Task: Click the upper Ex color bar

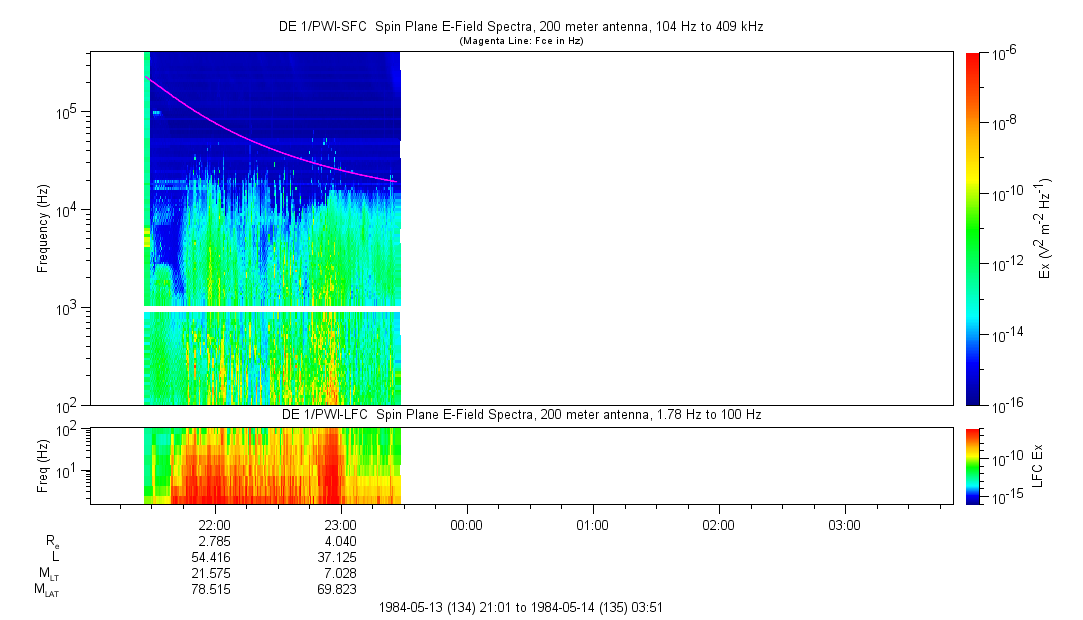Action: (x=972, y=228)
